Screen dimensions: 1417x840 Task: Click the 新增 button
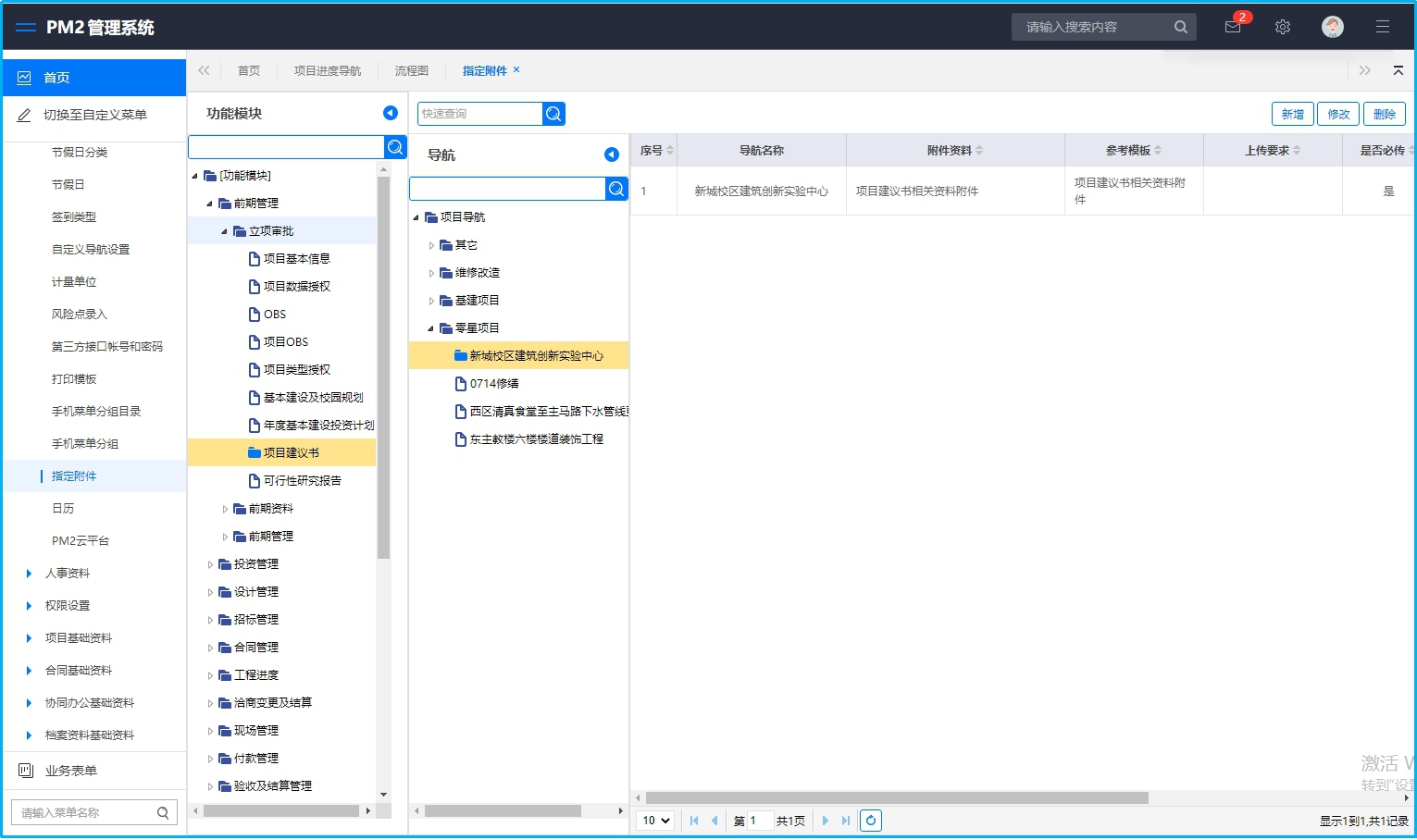pyautogui.click(x=1292, y=114)
